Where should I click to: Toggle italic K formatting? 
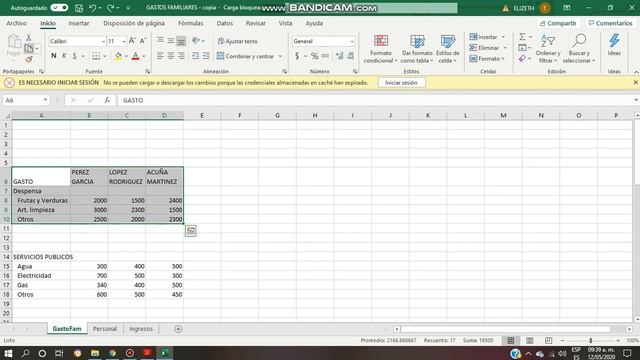64,56
